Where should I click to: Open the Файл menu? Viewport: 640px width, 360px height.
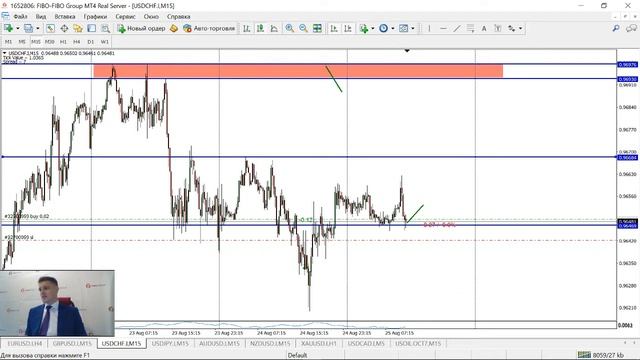(x=20, y=17)
